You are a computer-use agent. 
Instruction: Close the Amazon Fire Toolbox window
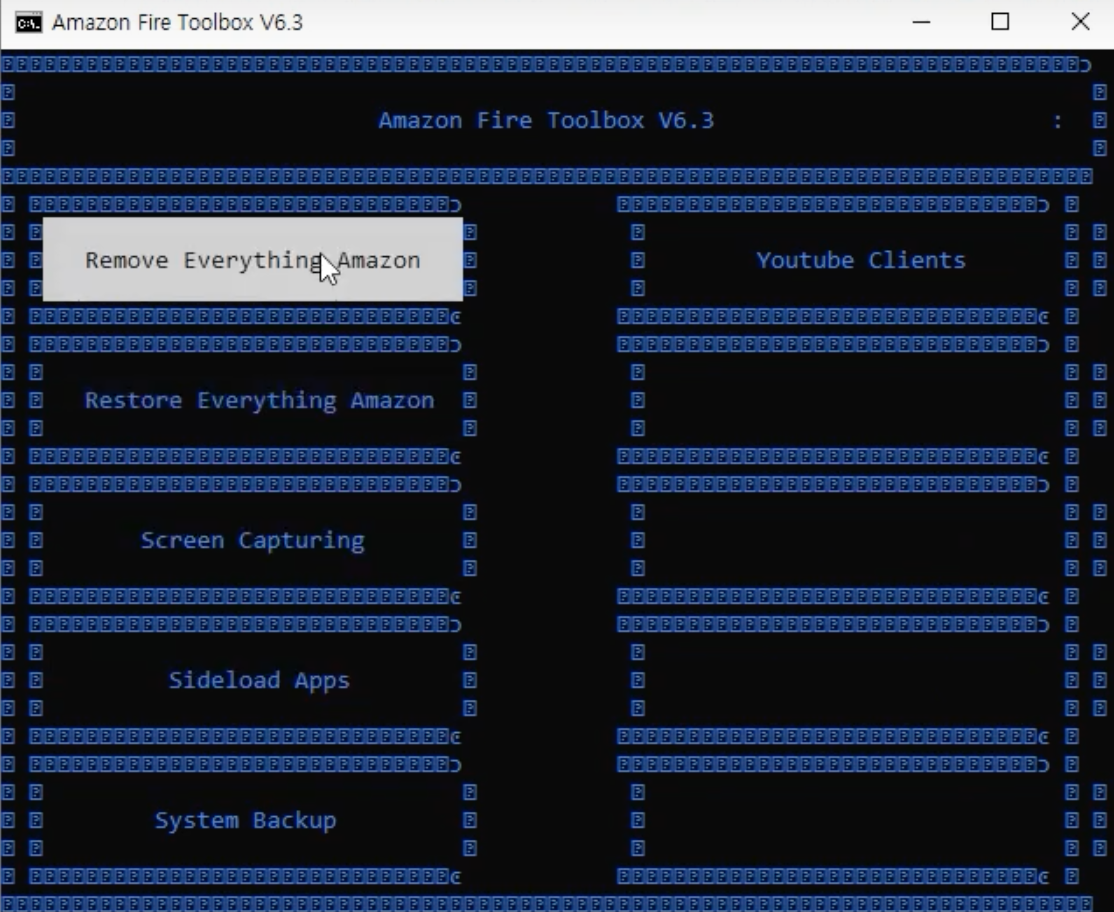[x=1081, y=22]
